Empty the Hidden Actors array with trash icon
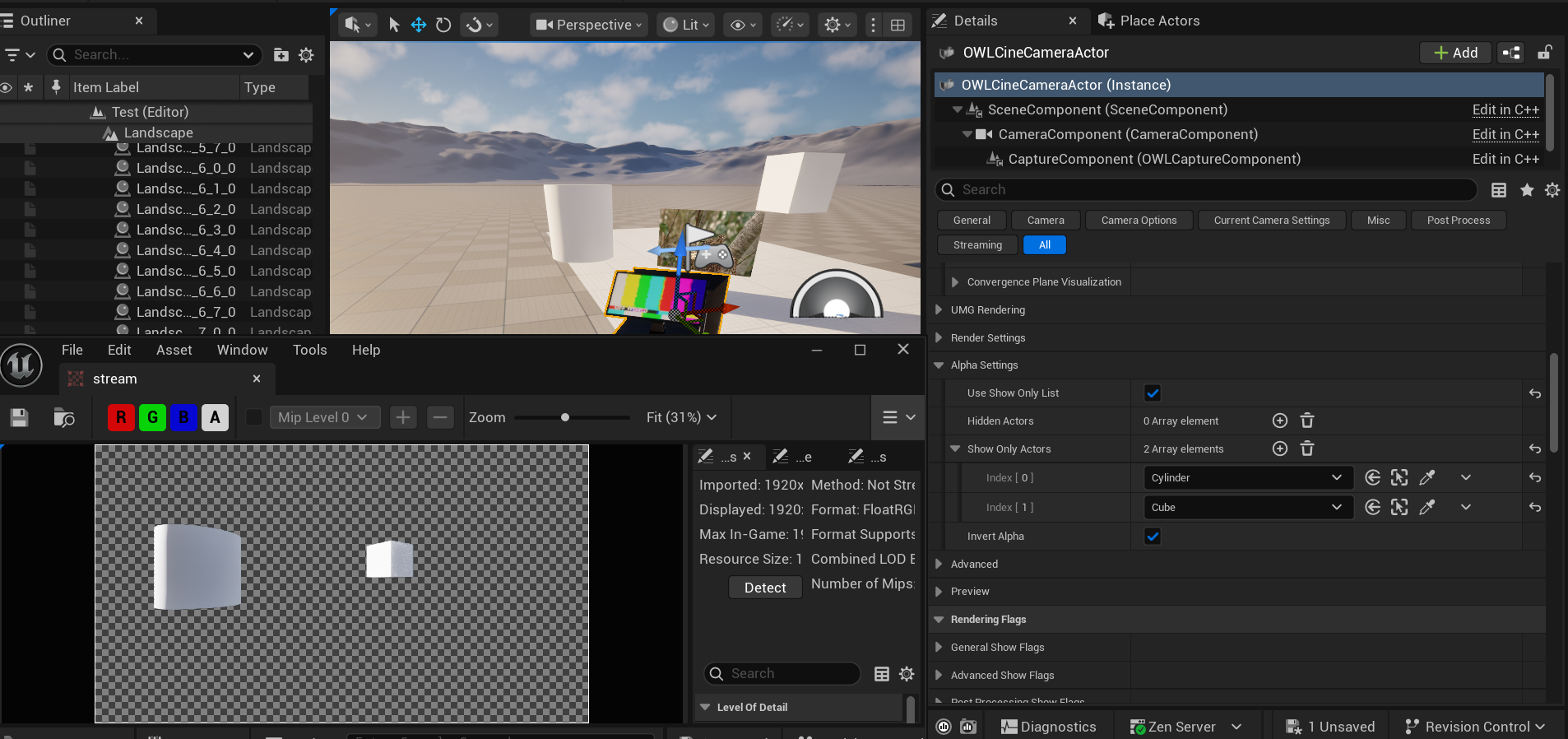Screen dimensions: 1568x739 point(1307,421)
